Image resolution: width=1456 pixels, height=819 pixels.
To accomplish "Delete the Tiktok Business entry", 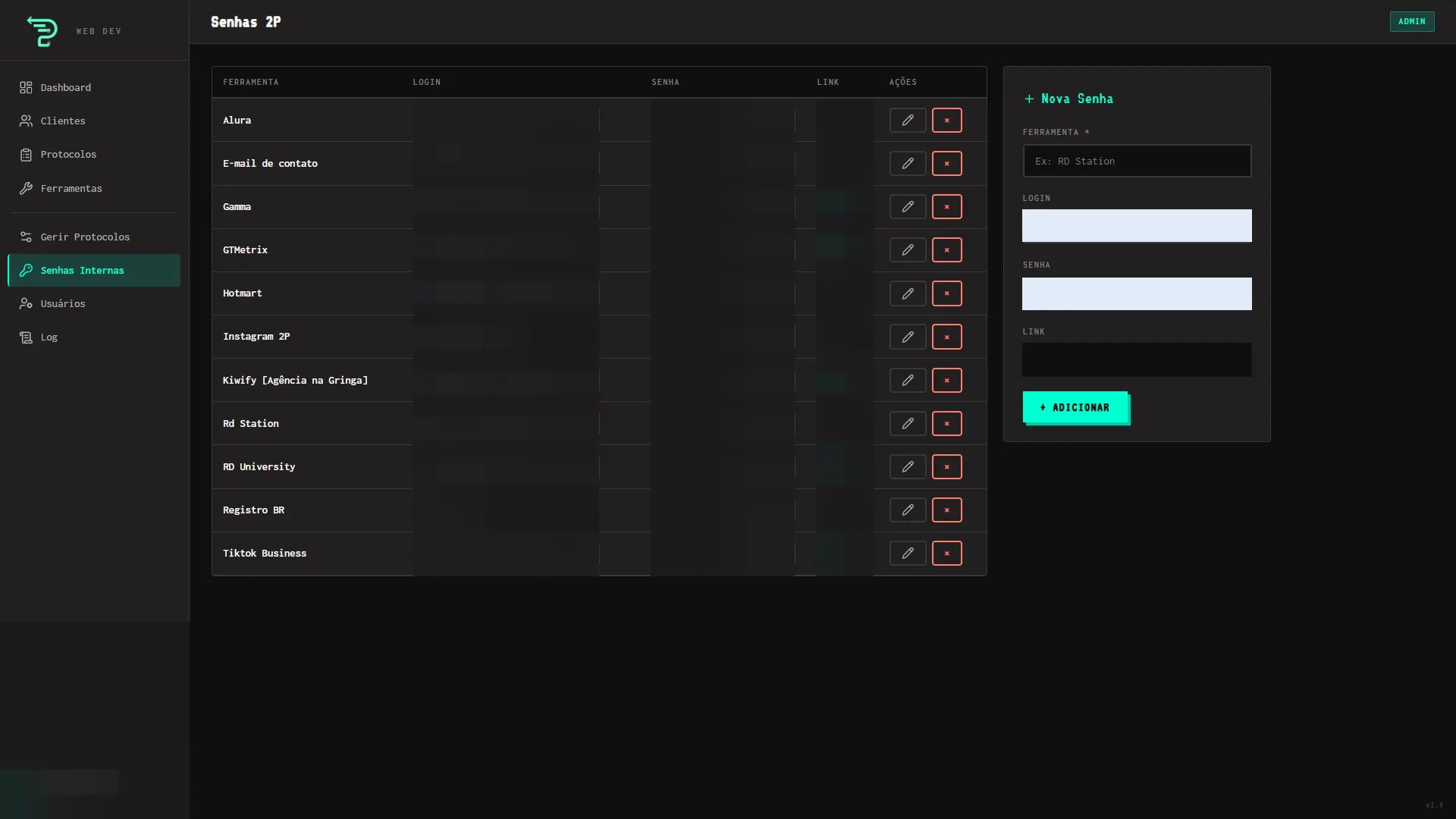I will (946, 553).
